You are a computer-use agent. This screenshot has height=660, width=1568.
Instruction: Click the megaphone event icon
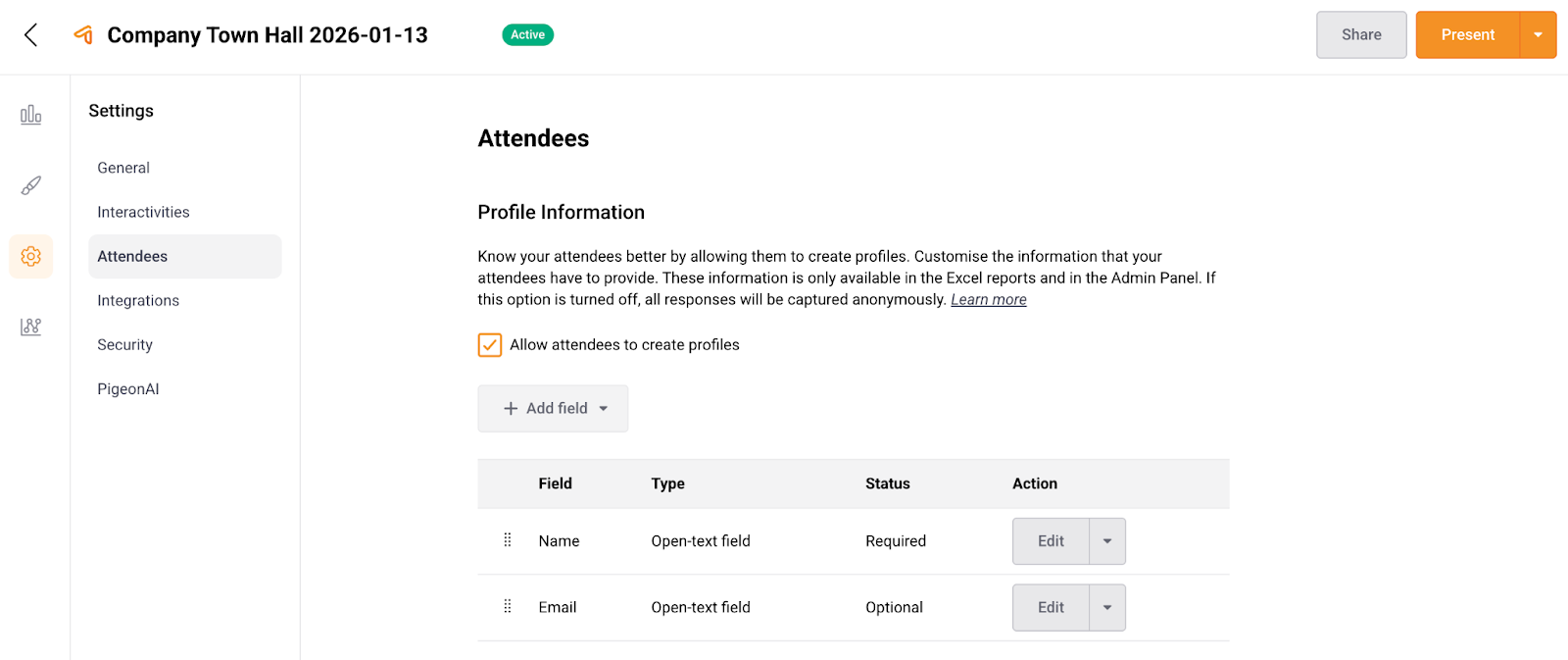(83, 35)
